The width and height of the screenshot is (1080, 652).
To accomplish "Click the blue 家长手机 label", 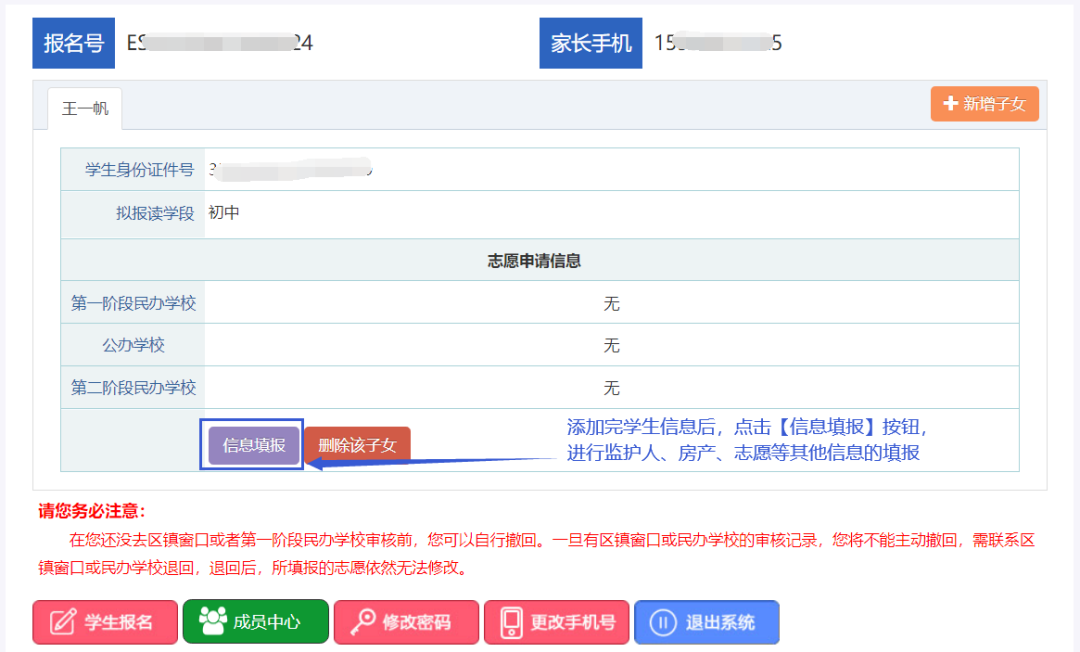I will click(591, 43).
